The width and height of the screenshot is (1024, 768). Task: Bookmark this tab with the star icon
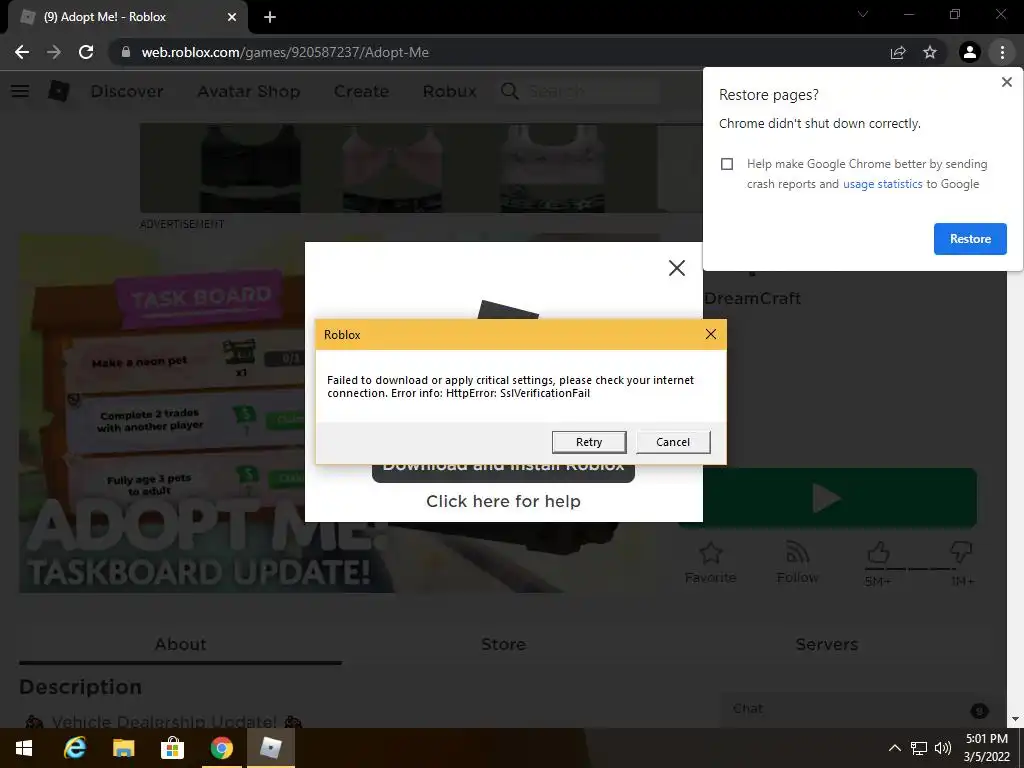(x=930, y=52)
